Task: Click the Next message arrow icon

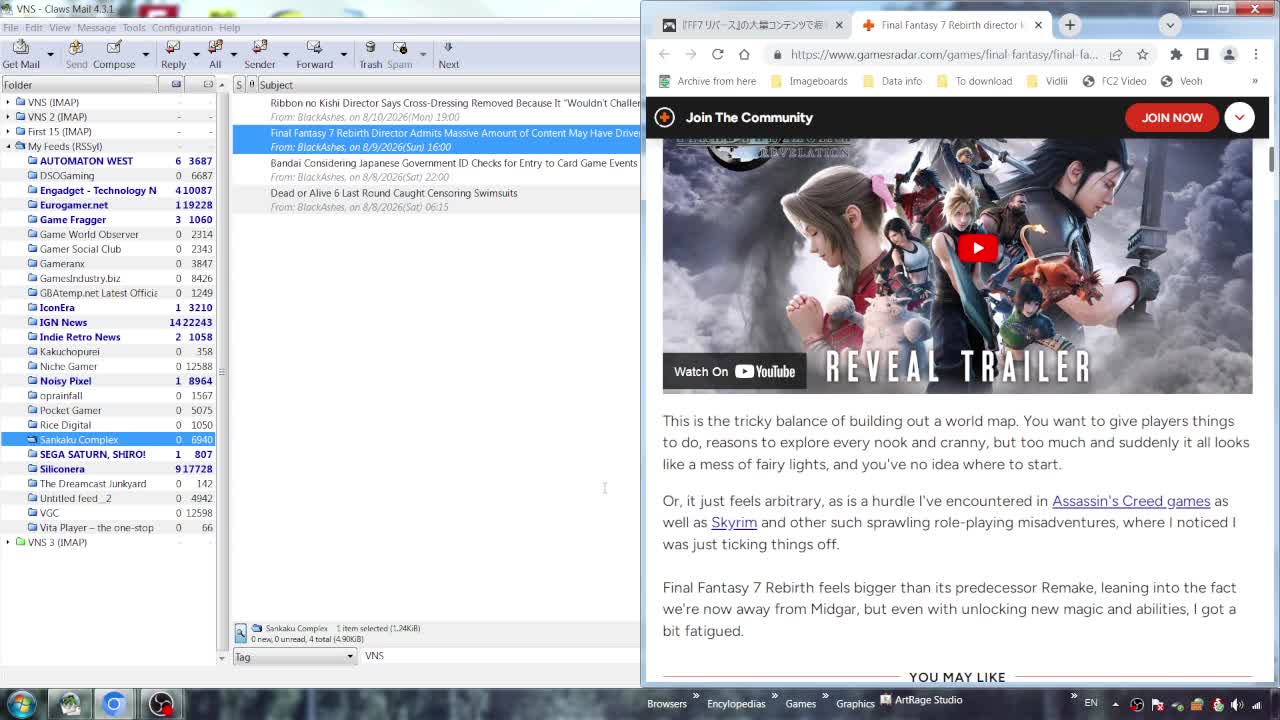Action: pyautogui.click(x=448, y=48)
